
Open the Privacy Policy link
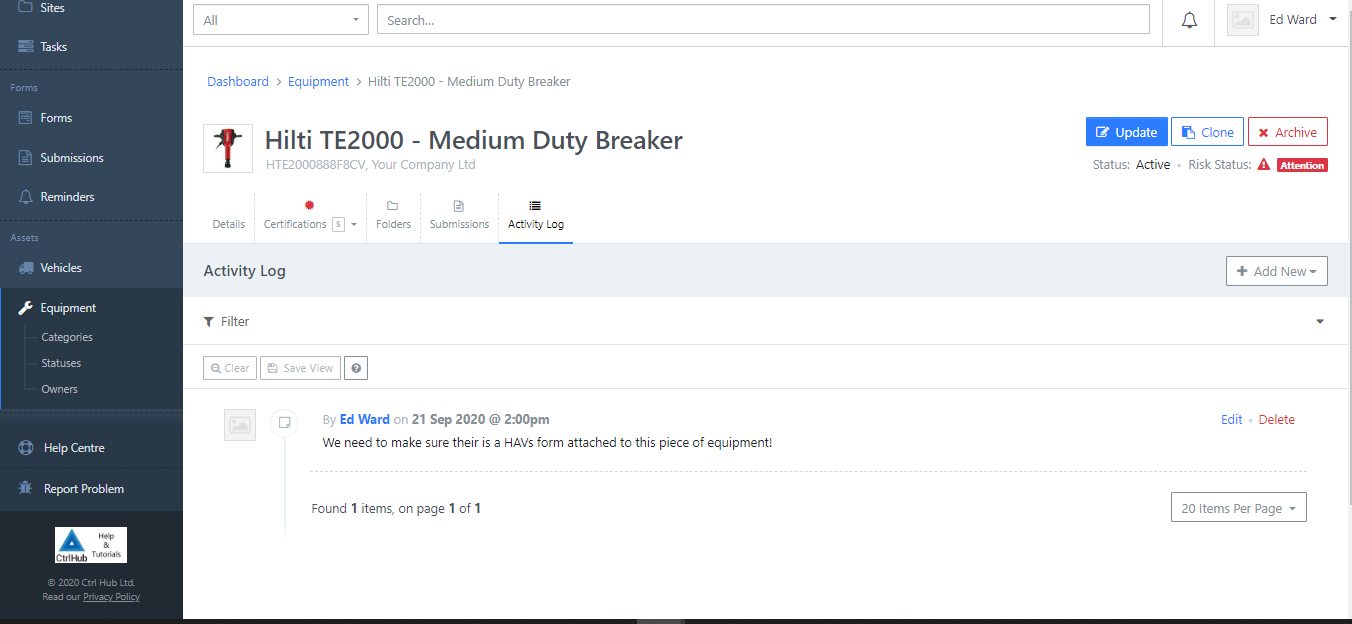click(111, 597)
